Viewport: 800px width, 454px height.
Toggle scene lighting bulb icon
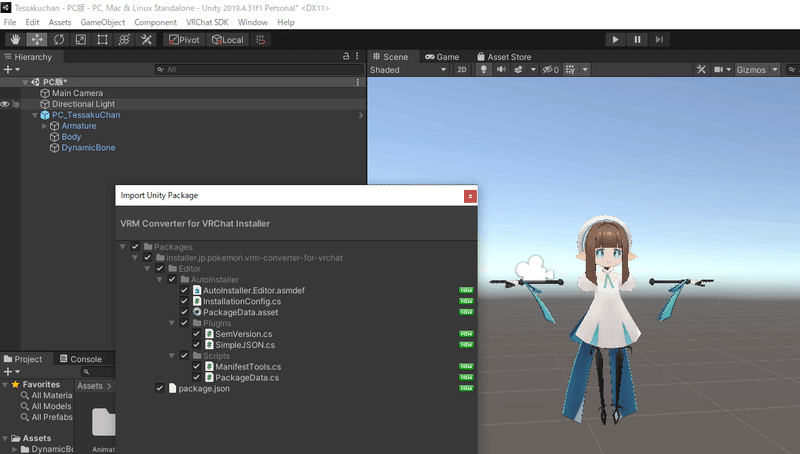tap(484, 70)
